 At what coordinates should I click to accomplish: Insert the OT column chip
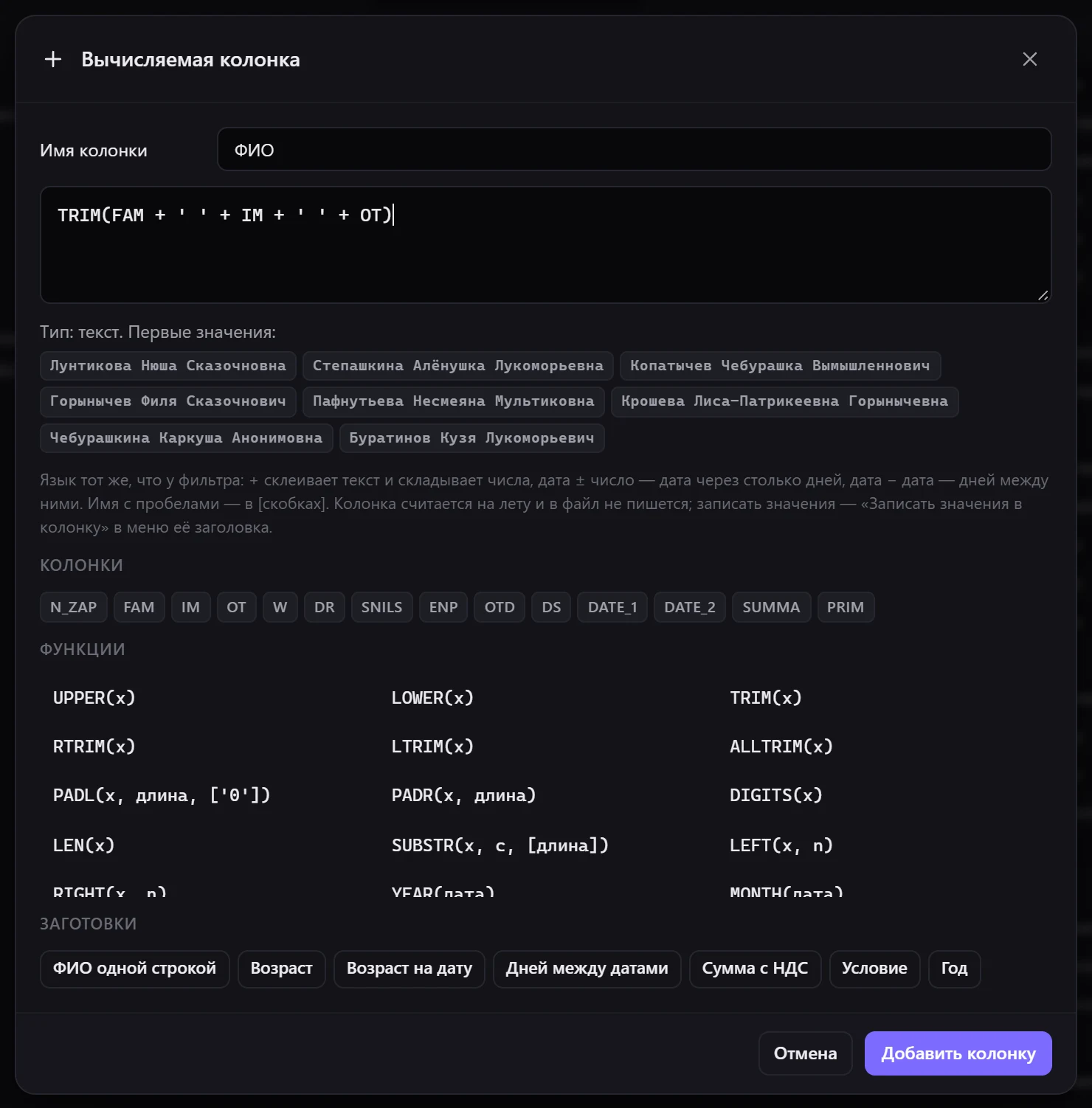tap(236, 607)
